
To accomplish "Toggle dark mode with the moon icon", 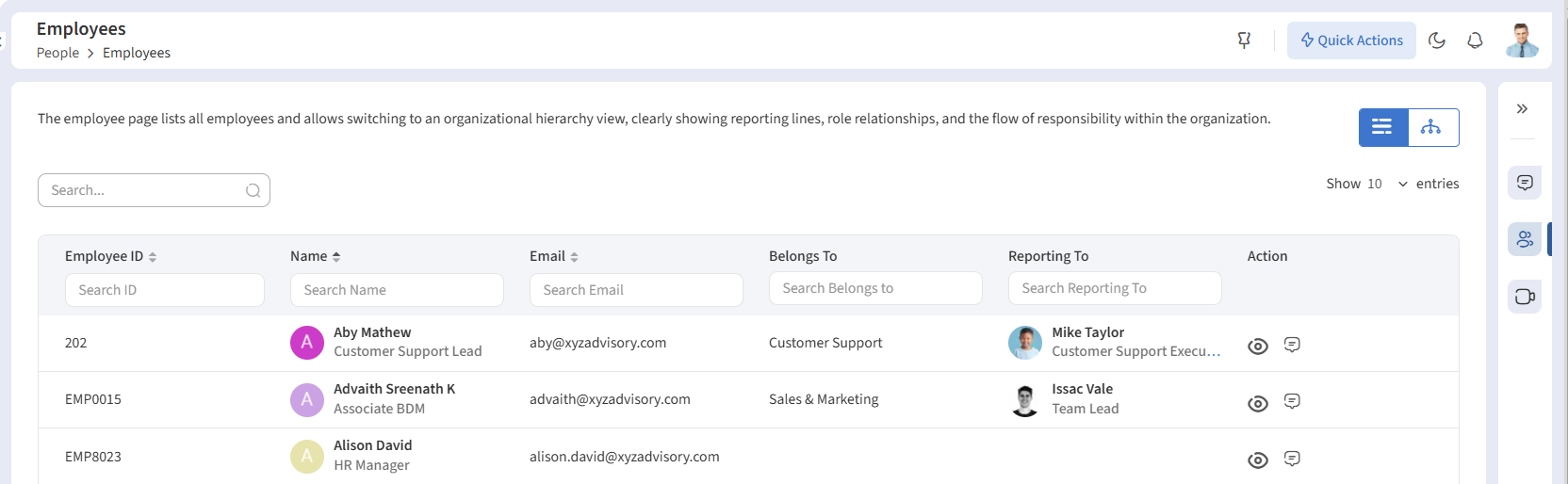I will 1437,40.
